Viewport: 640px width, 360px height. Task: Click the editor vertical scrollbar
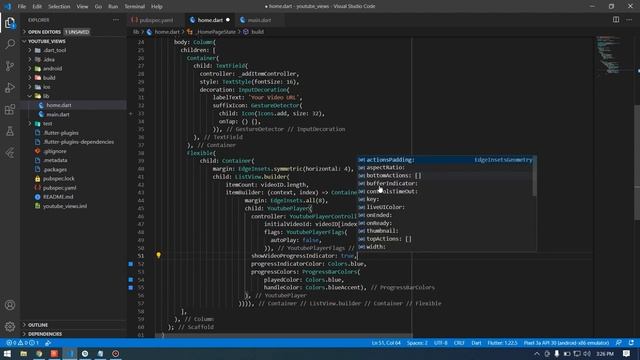637,163
